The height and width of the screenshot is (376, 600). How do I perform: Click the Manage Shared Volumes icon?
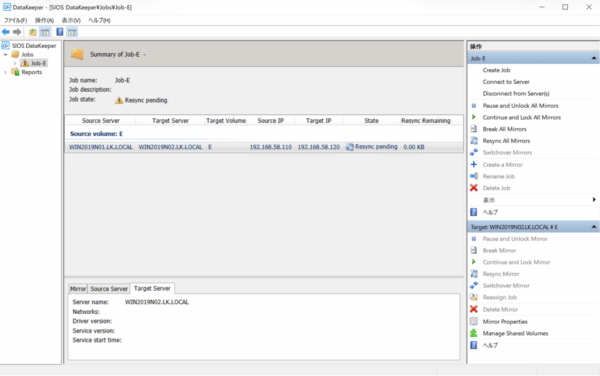coord(474,333)
